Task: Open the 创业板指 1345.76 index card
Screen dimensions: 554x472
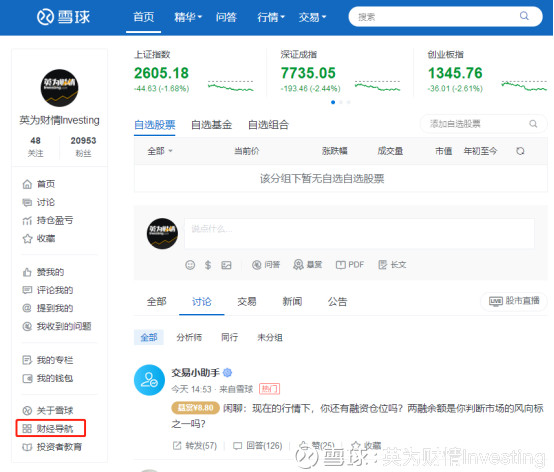Action: [488, 72]
